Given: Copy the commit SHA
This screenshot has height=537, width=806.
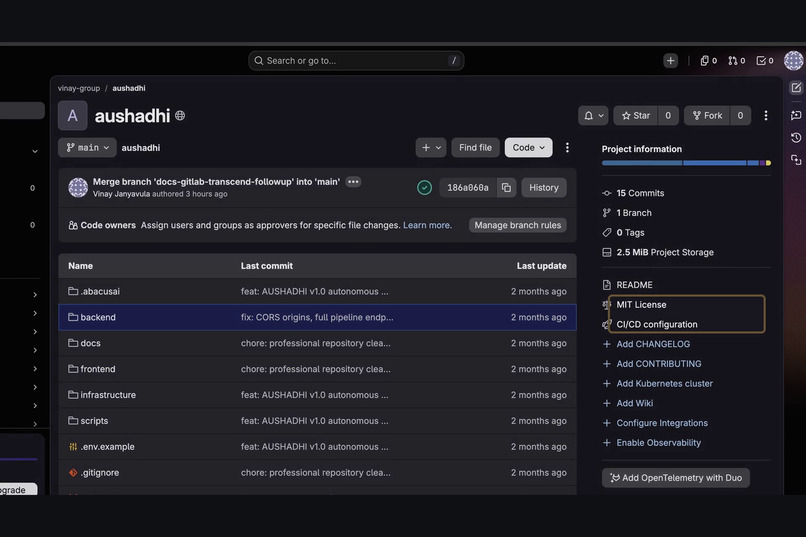Looking at the screenshot, I should (506, 188).
